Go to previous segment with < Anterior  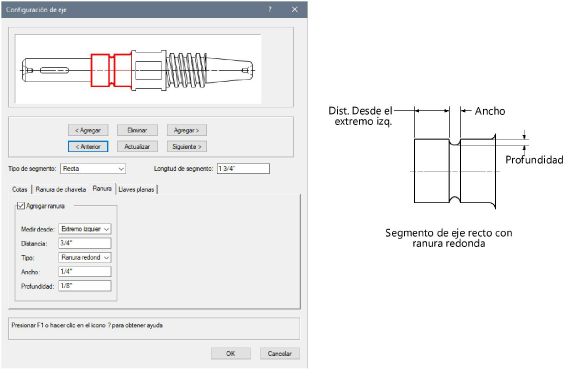88,147
